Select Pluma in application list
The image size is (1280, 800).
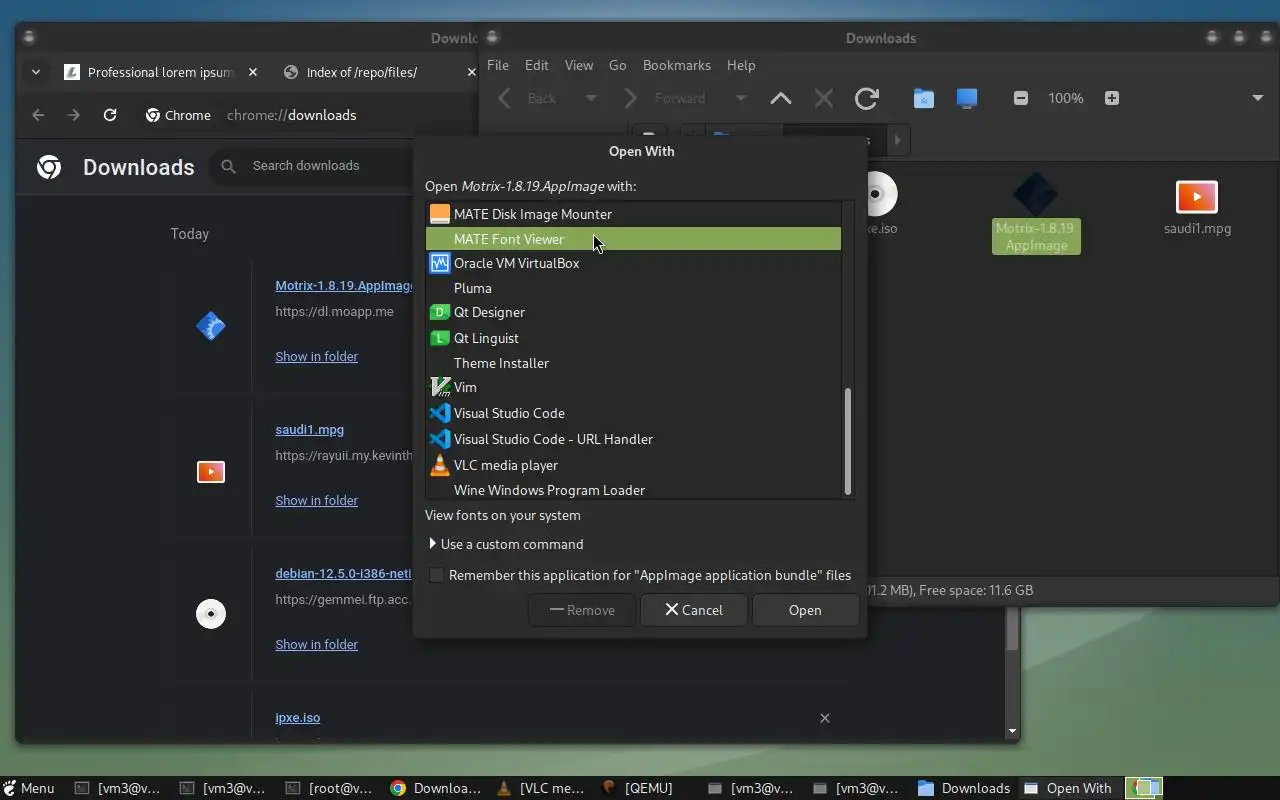click(633, 288)
